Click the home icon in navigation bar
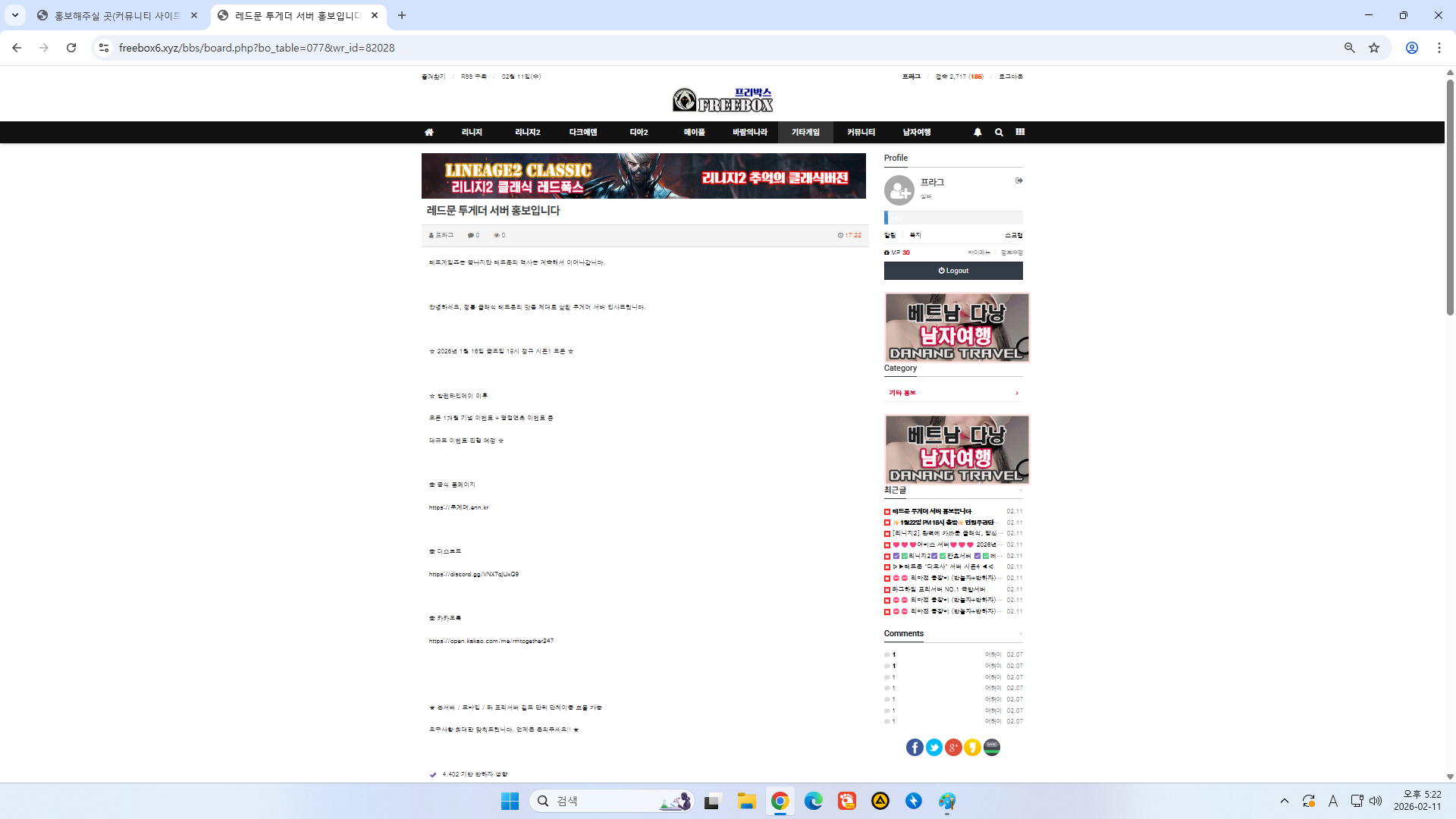This screenshot has height=819, width=1456. pyautogui.click(x=429, y=132)
